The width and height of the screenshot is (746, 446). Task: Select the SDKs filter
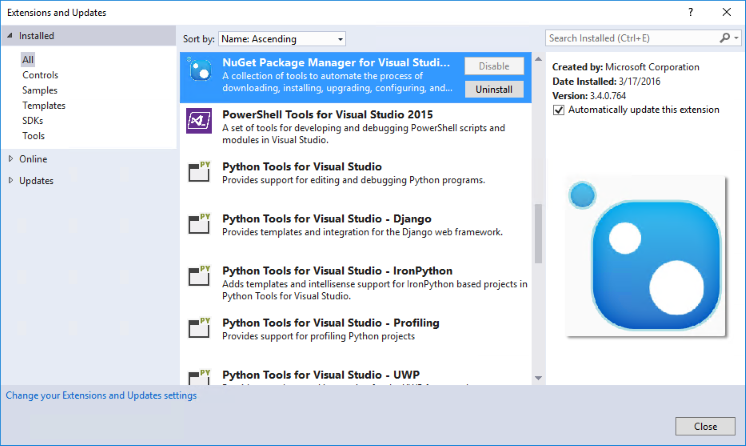(32, 120)
